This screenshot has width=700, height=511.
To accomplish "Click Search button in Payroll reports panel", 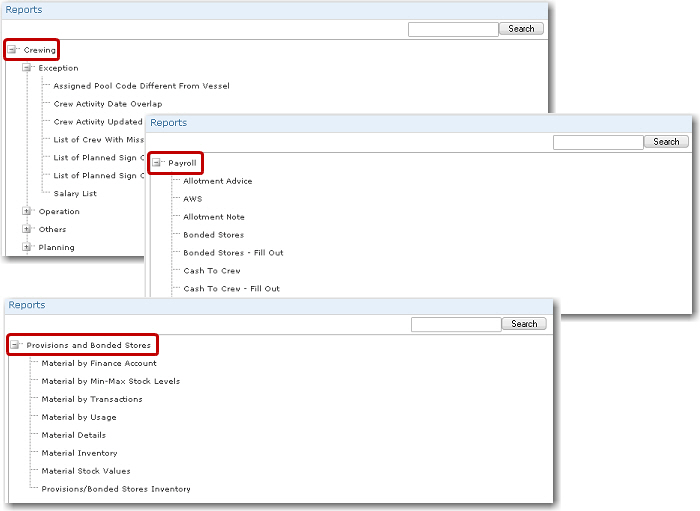I will (666, 142).
